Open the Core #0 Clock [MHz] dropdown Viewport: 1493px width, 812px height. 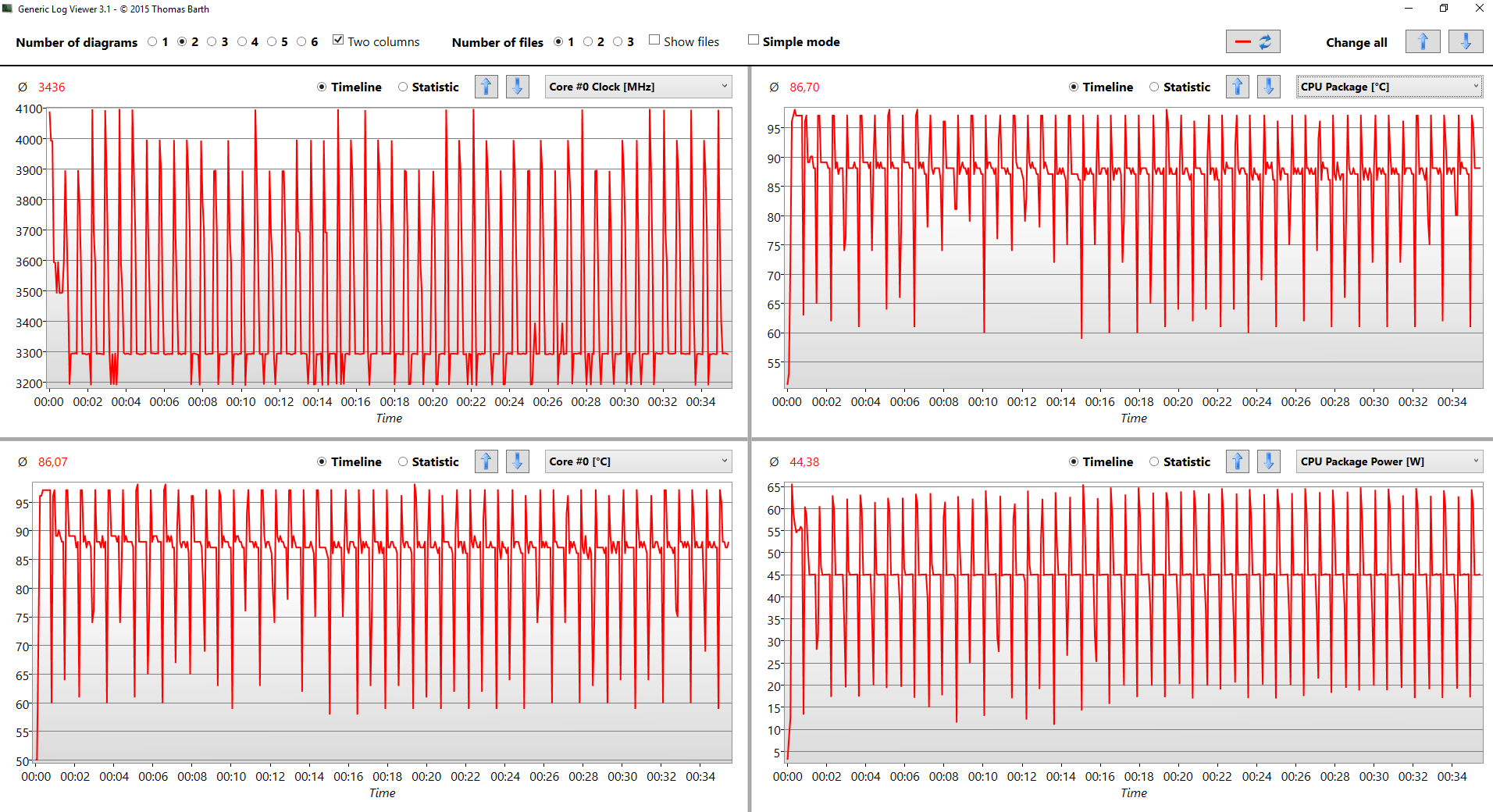[638, 87]
